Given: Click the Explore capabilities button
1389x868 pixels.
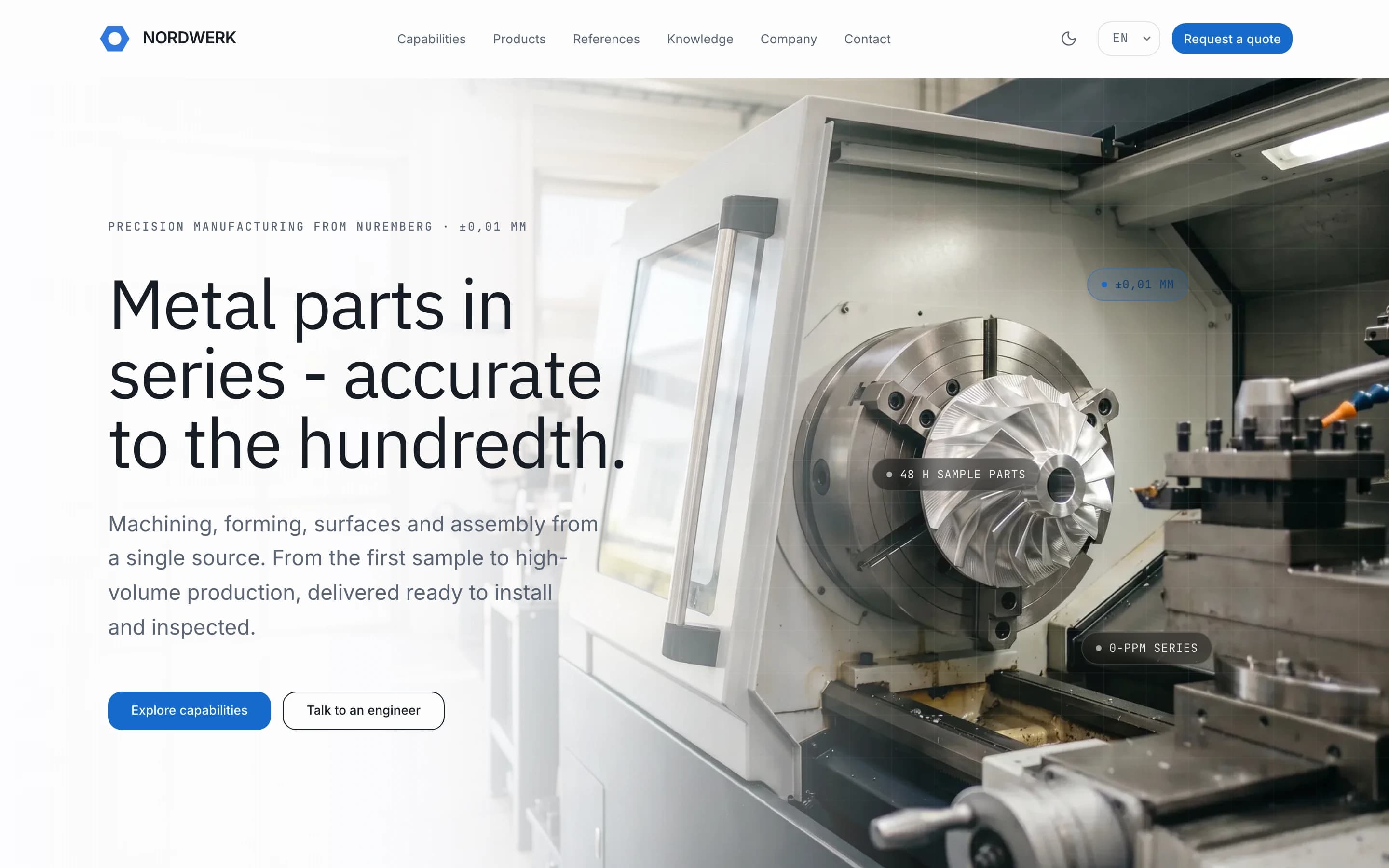Looking at the screenshot, I should pos(189,710).
